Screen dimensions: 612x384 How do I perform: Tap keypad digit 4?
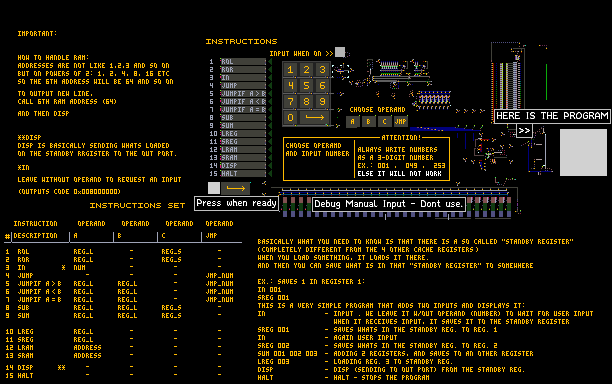(x=290, y=86)
